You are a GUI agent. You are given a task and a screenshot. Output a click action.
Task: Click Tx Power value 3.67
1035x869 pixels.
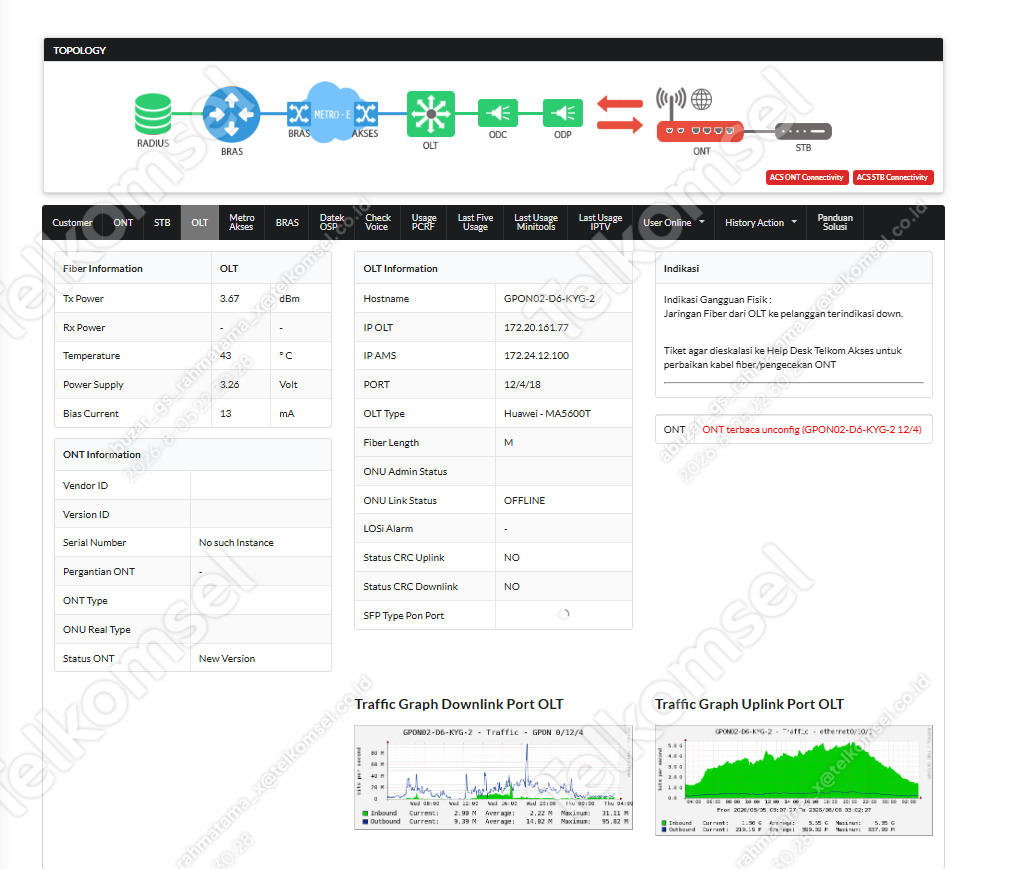pyautogui.click(x=229, y=299)
